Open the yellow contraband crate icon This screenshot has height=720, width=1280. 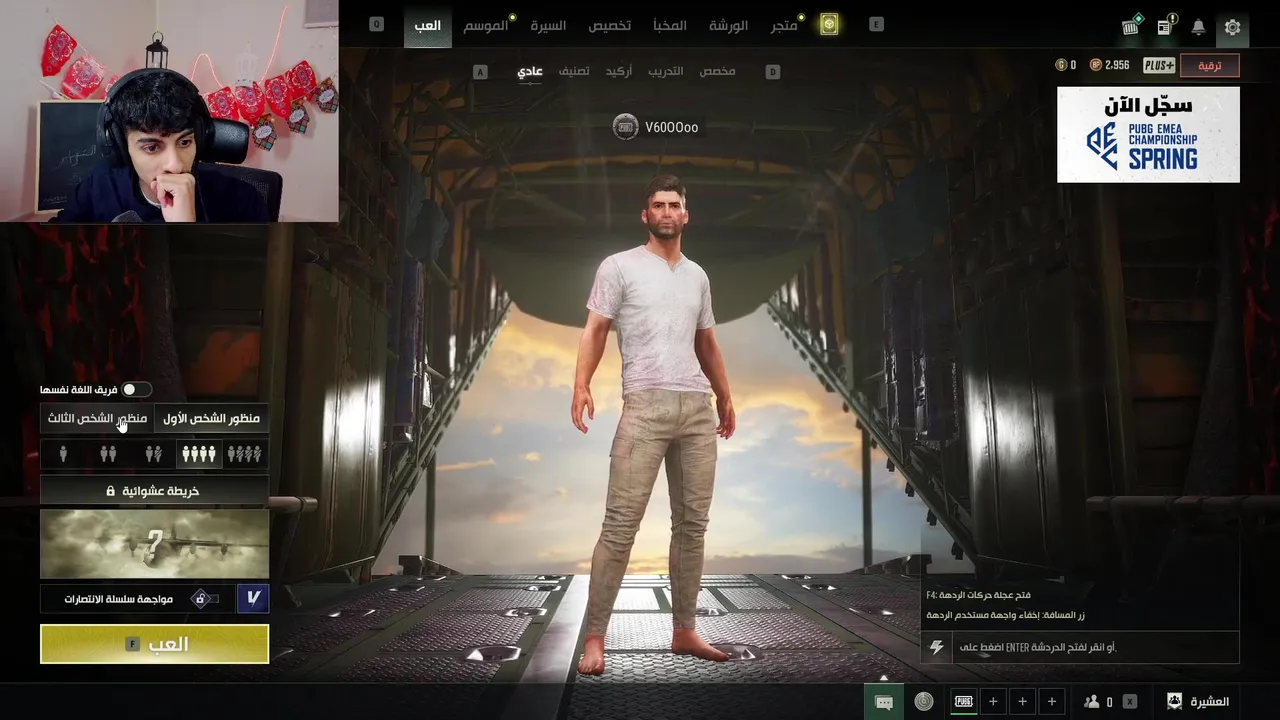click(829, 25)
